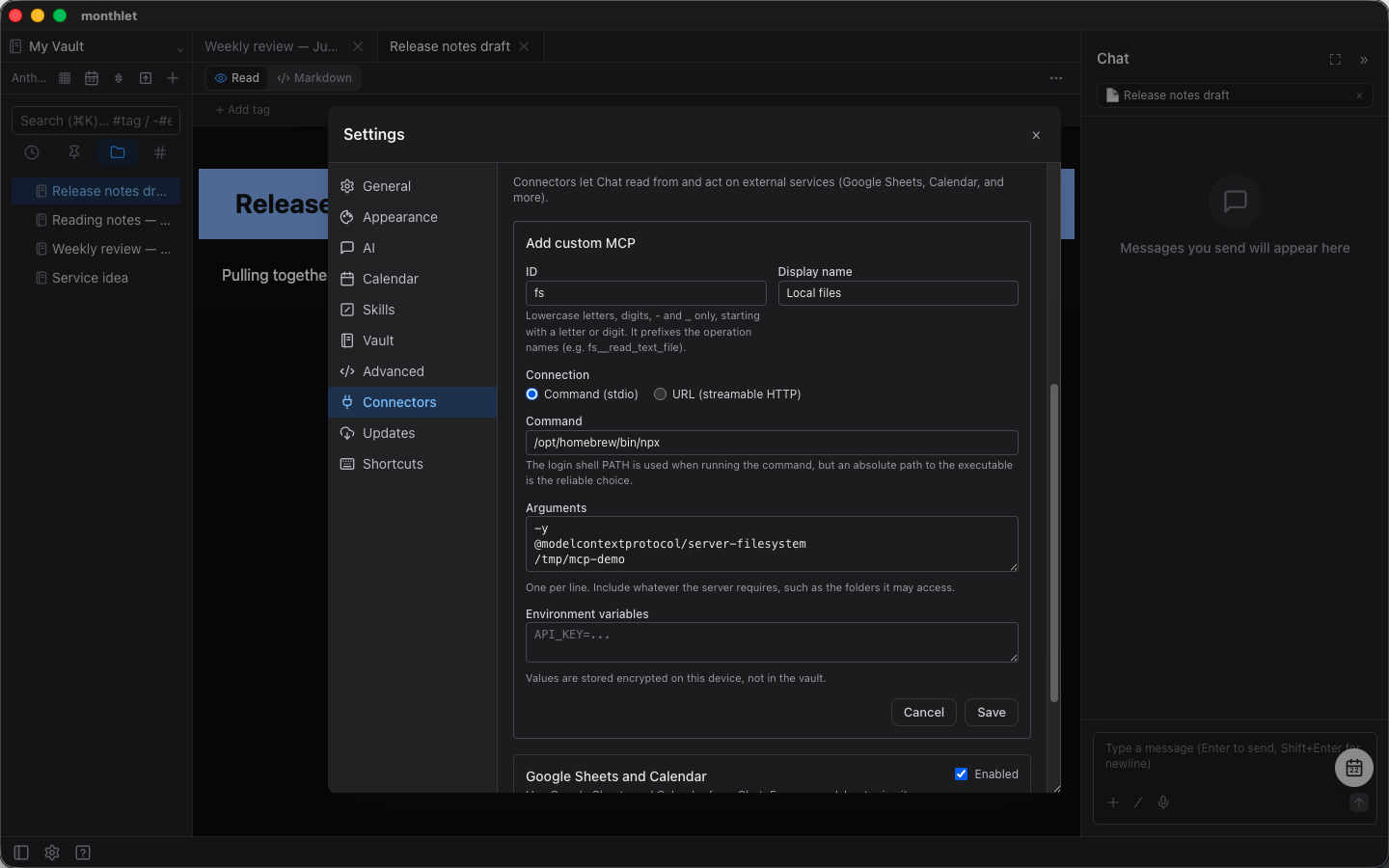Focus the vault search box

pyautogui.click(x=95, y=121)
